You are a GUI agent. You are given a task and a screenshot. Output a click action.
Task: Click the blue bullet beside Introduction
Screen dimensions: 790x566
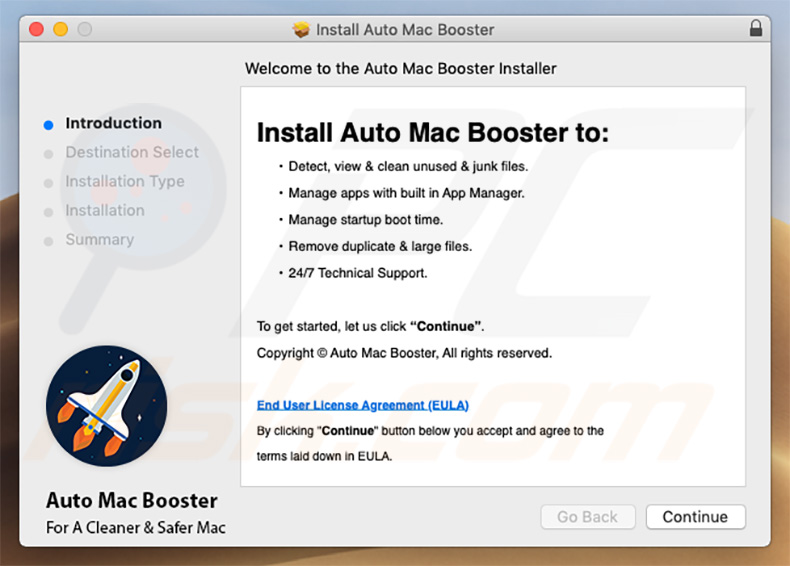point(48,125)
